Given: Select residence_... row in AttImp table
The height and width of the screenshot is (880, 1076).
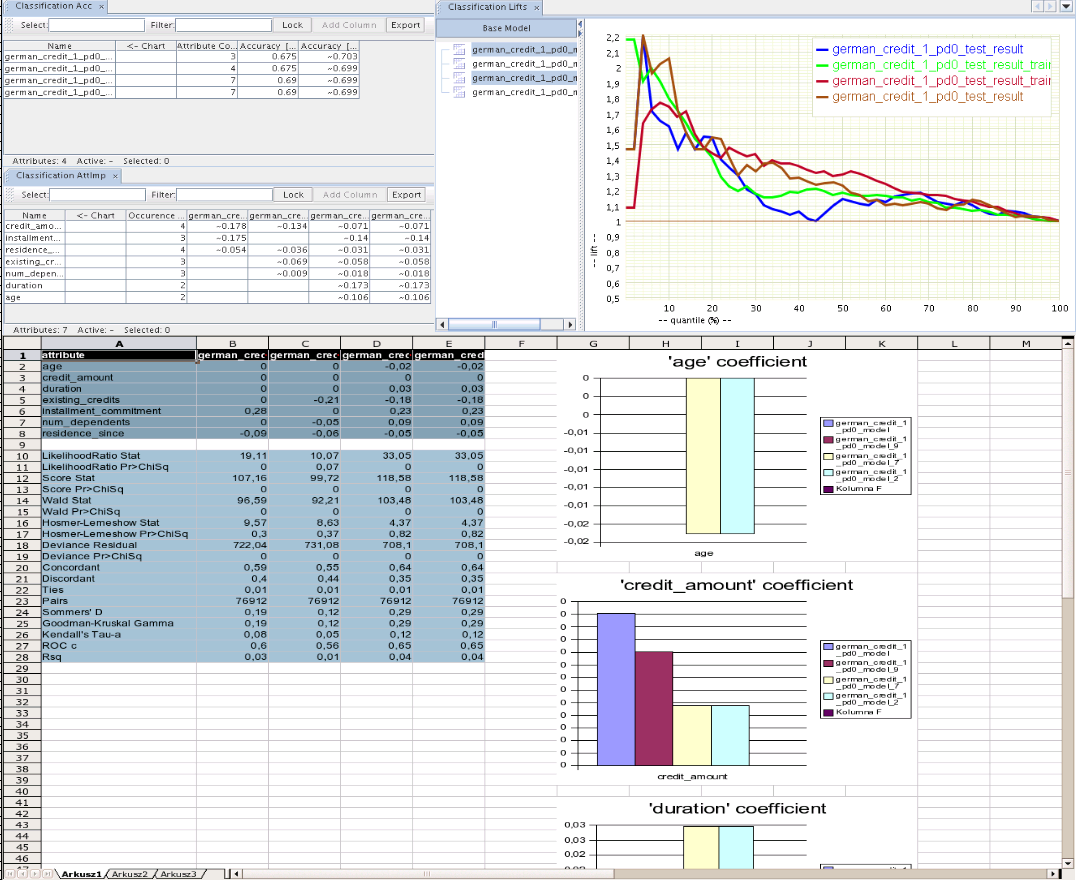Looking at the screenshot, I should [217, 250].
